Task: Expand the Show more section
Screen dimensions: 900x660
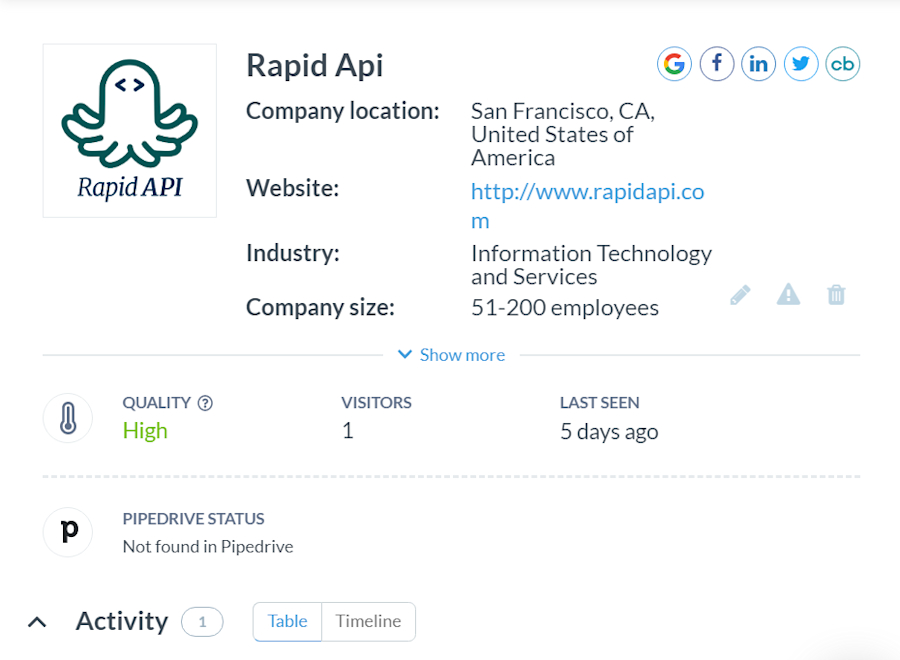Action: (x=462, y=355)
